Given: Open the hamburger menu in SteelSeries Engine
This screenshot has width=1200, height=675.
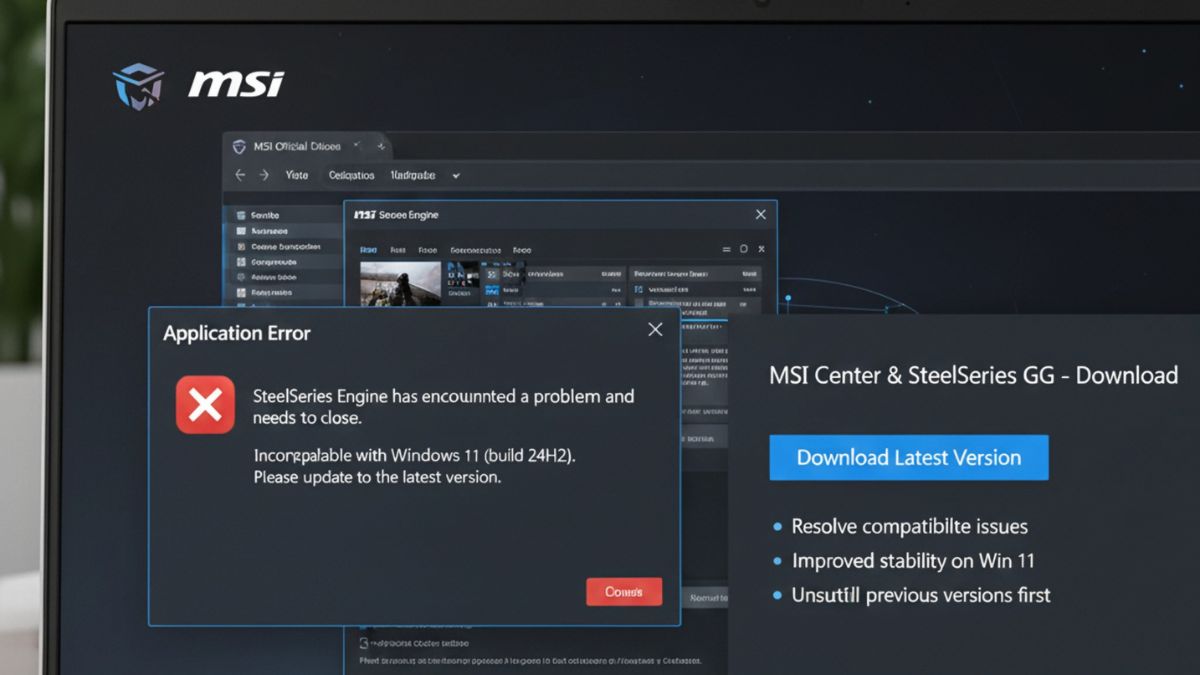Looking at the screenshot, I should pos(725,248).
